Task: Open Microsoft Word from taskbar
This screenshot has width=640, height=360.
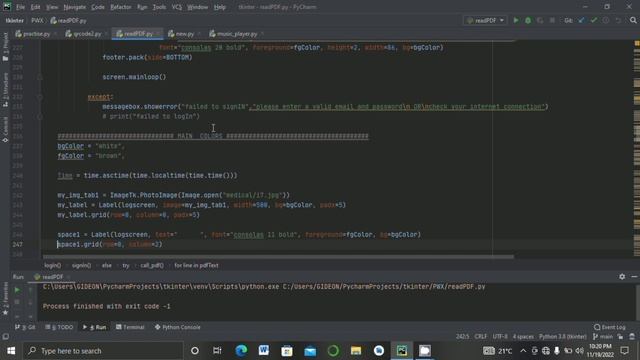Action: point(264,351)
